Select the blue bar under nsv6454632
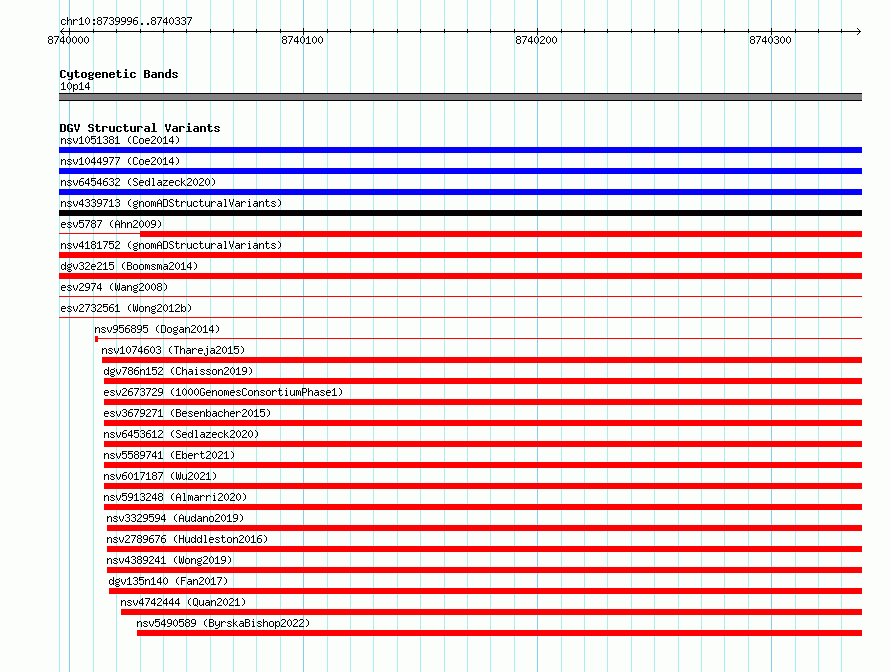890x672 pixels. (460, 192)
